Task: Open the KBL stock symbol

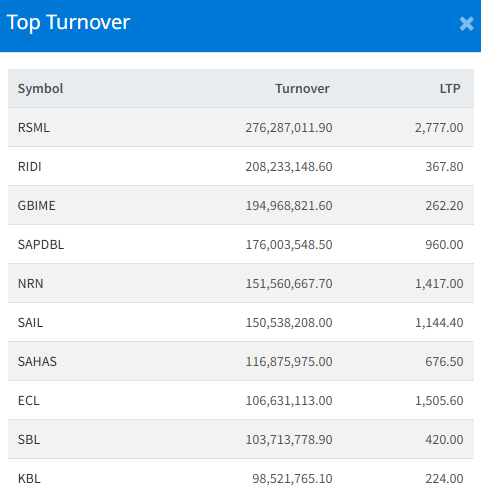Action: coord(29,479)
